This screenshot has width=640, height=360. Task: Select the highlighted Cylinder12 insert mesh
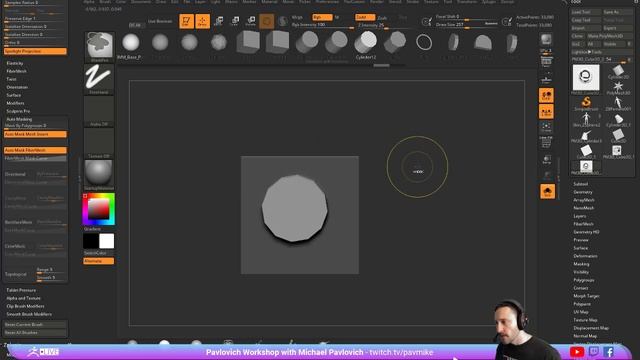366,42
